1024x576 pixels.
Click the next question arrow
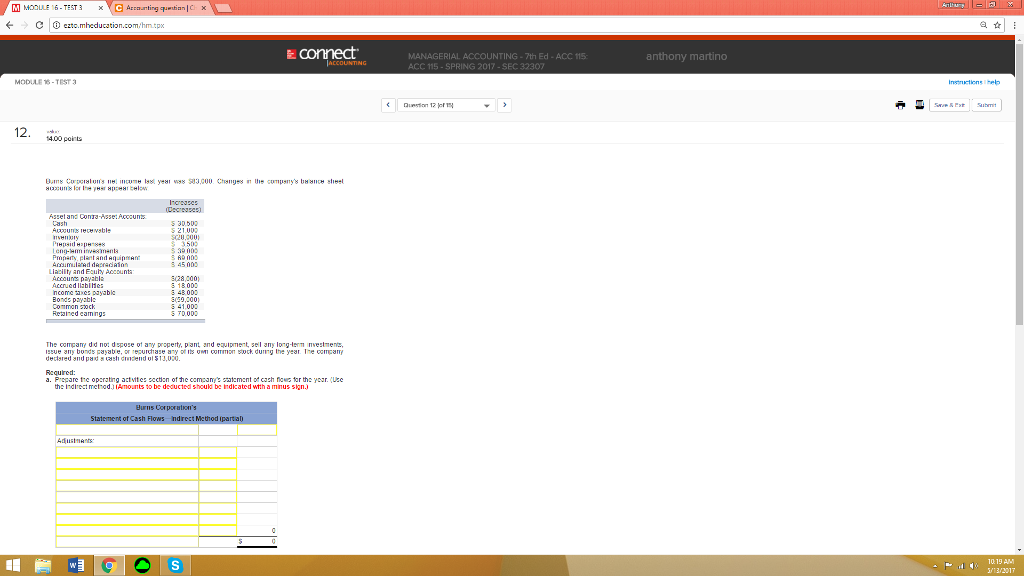point(504,104)
